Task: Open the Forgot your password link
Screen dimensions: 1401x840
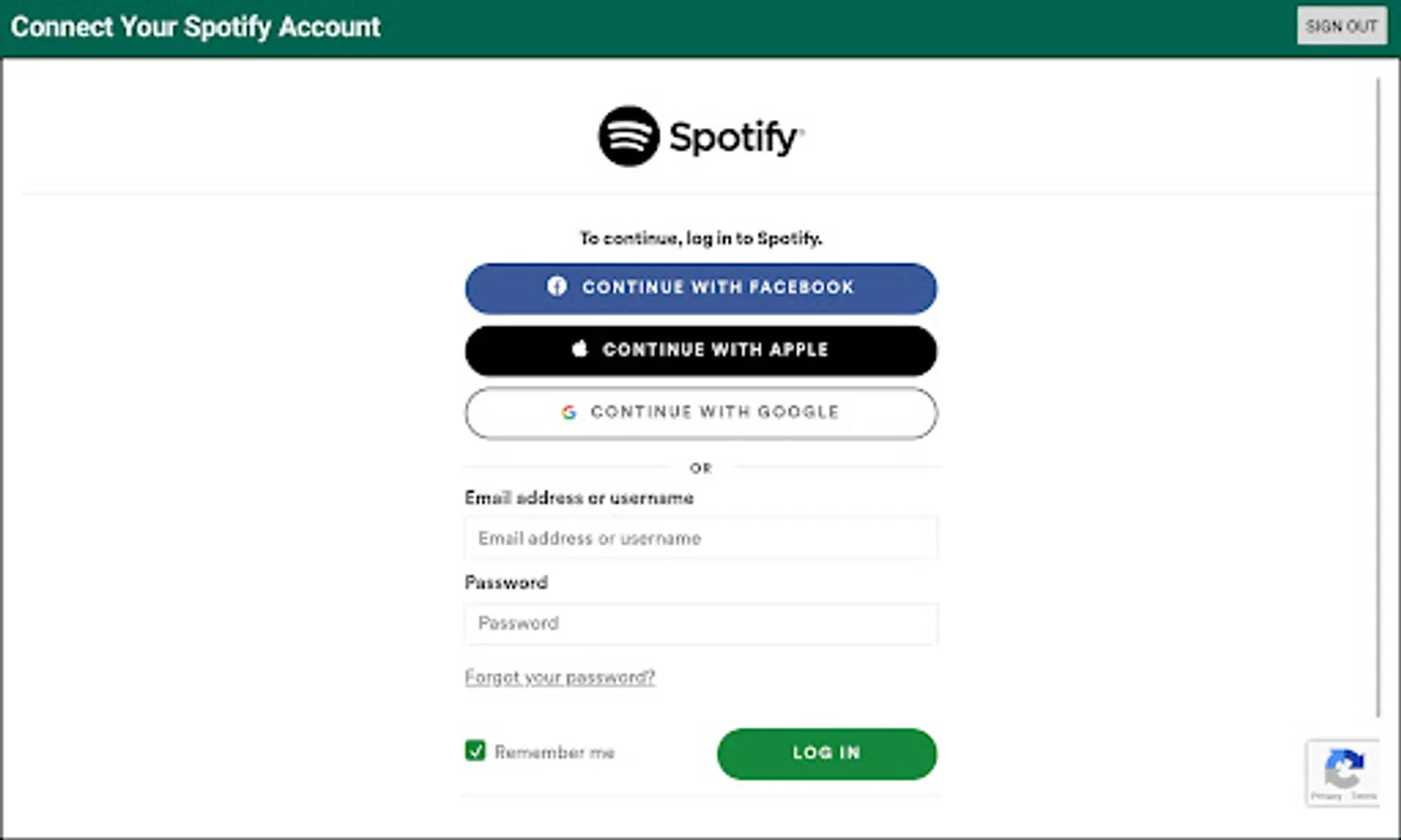Action: pyautogui.click(x=560, y=677)
